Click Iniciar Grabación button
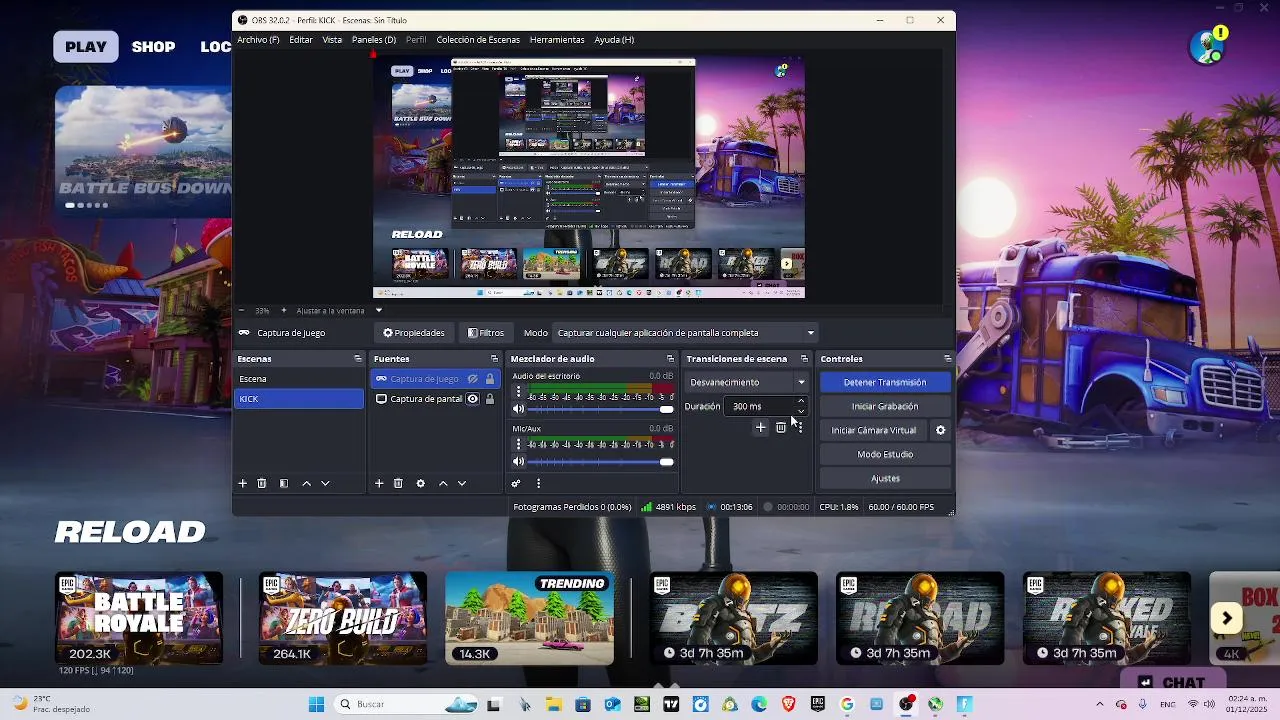Screen dimensions: 1280x720 (x=885, y=406)
